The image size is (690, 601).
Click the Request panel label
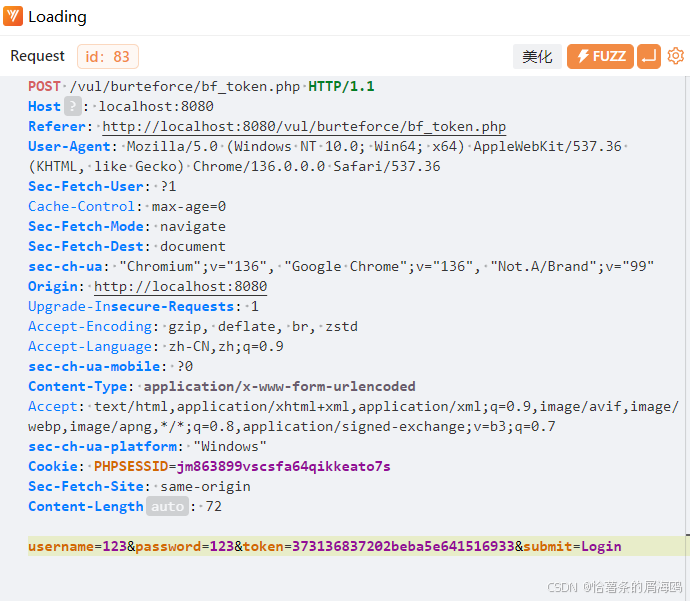pos(37,56)
